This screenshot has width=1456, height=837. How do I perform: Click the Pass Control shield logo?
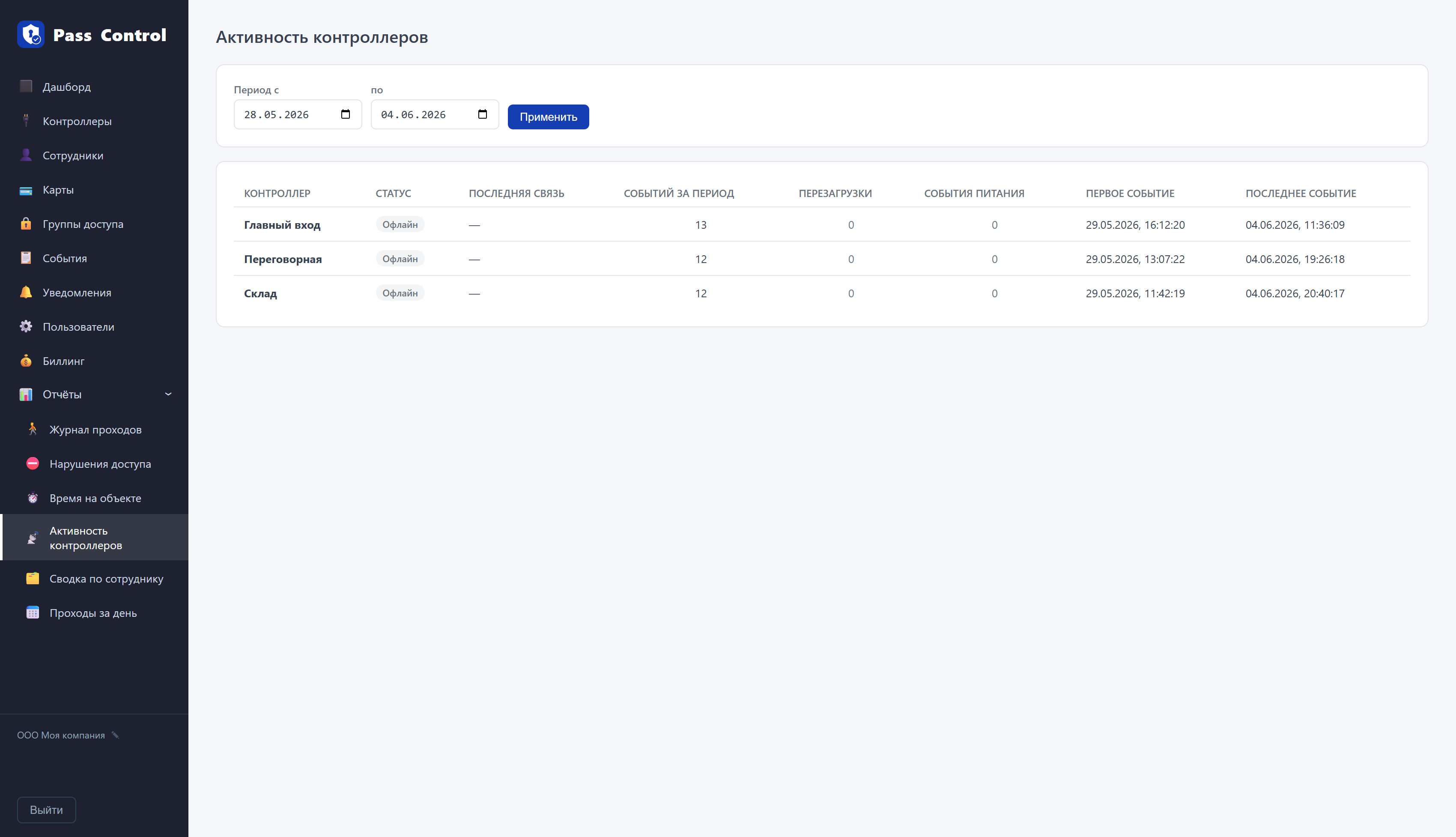[x=31, y=35]
